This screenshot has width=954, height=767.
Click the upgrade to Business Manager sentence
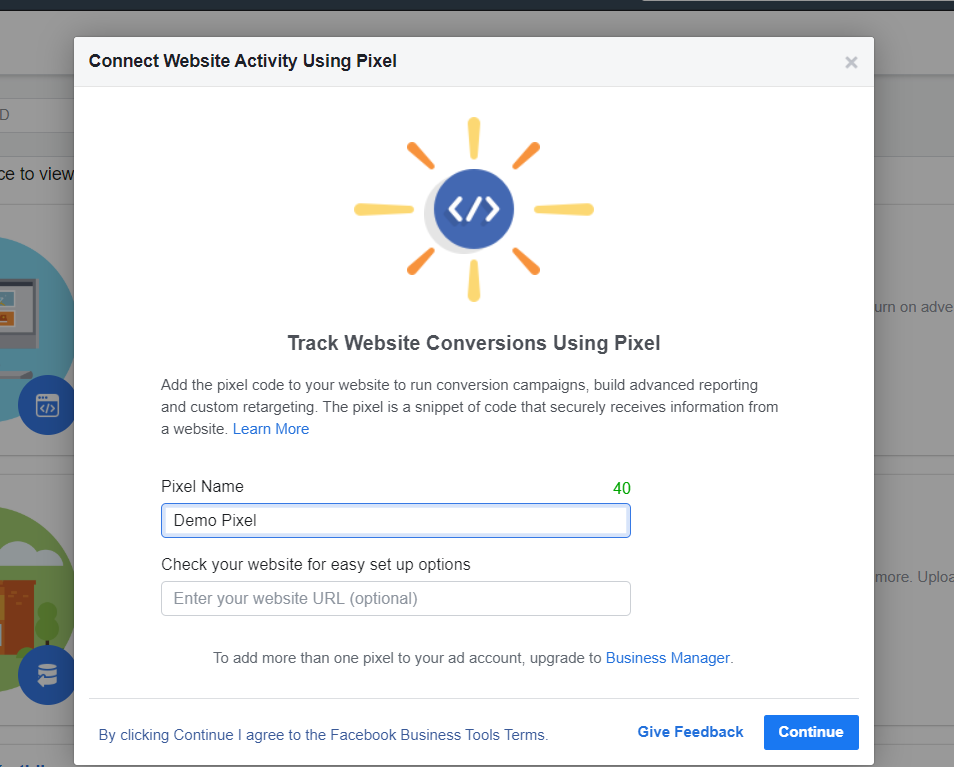[x=473, y=658]
